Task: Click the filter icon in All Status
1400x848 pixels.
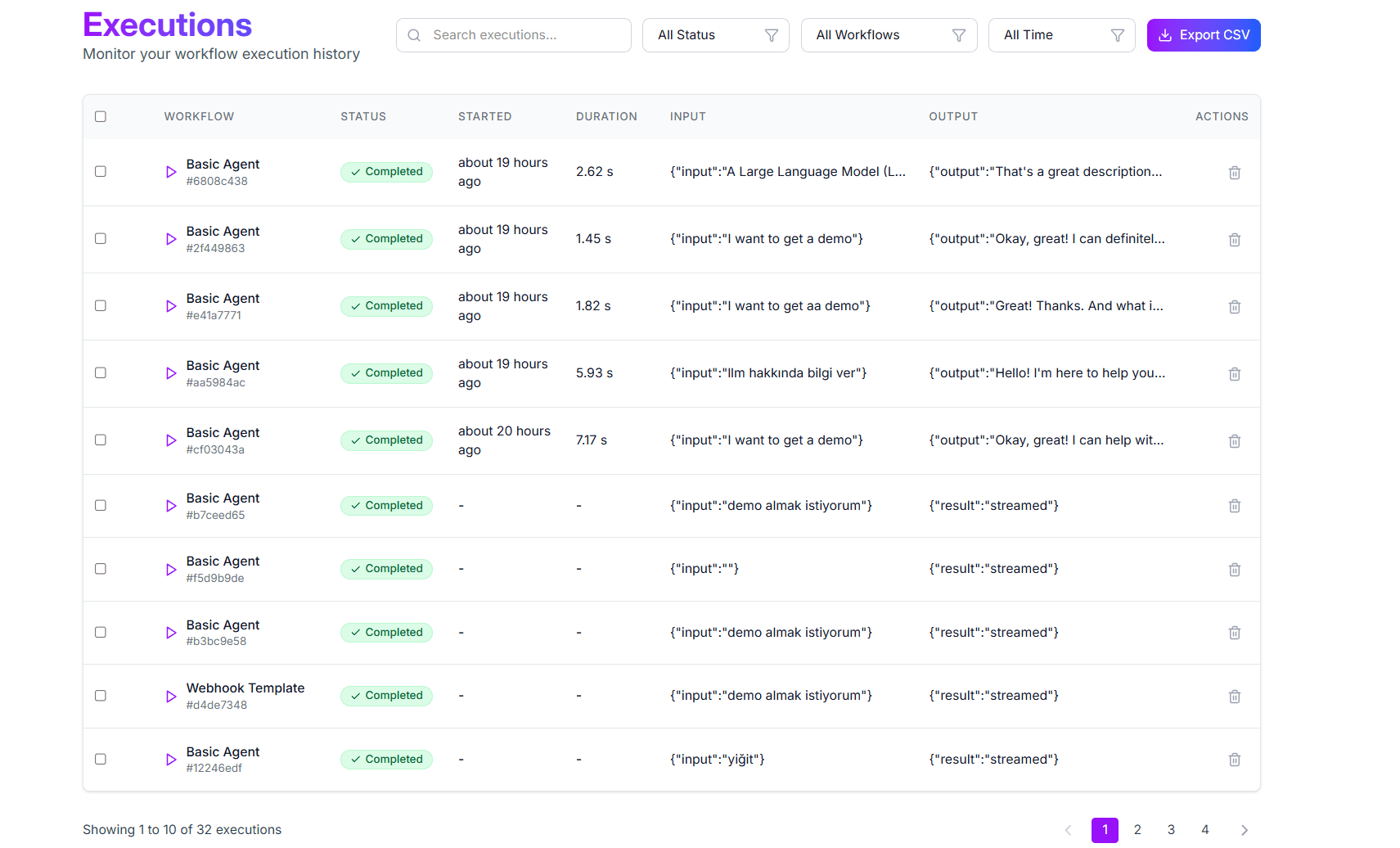Action: click(x=771, y=35)
